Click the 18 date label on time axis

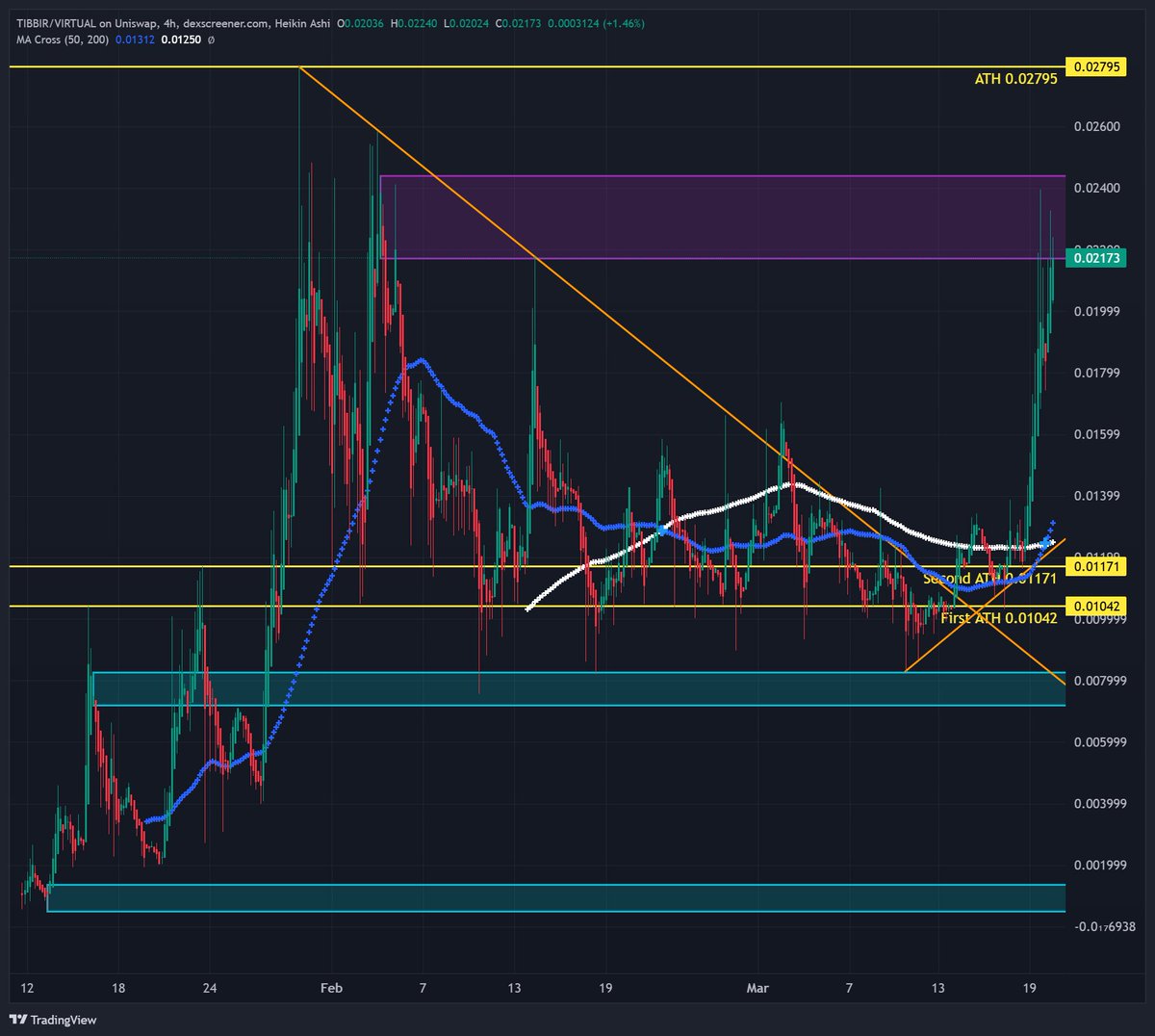coord(118,988)
